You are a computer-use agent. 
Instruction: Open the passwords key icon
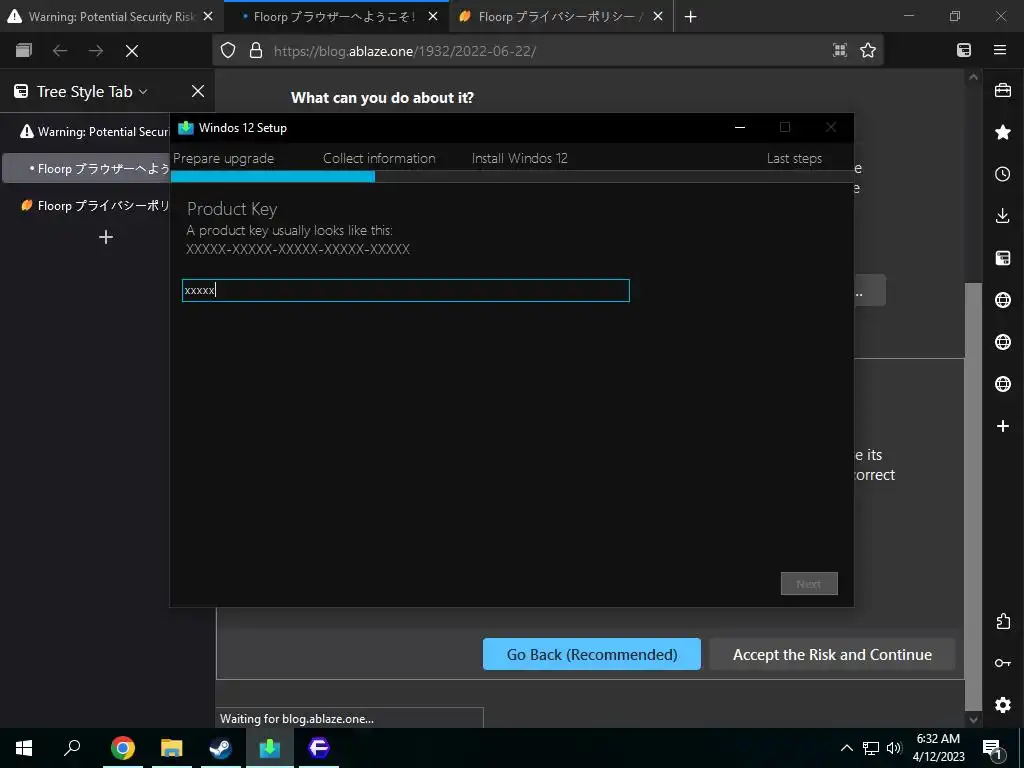1002,663
